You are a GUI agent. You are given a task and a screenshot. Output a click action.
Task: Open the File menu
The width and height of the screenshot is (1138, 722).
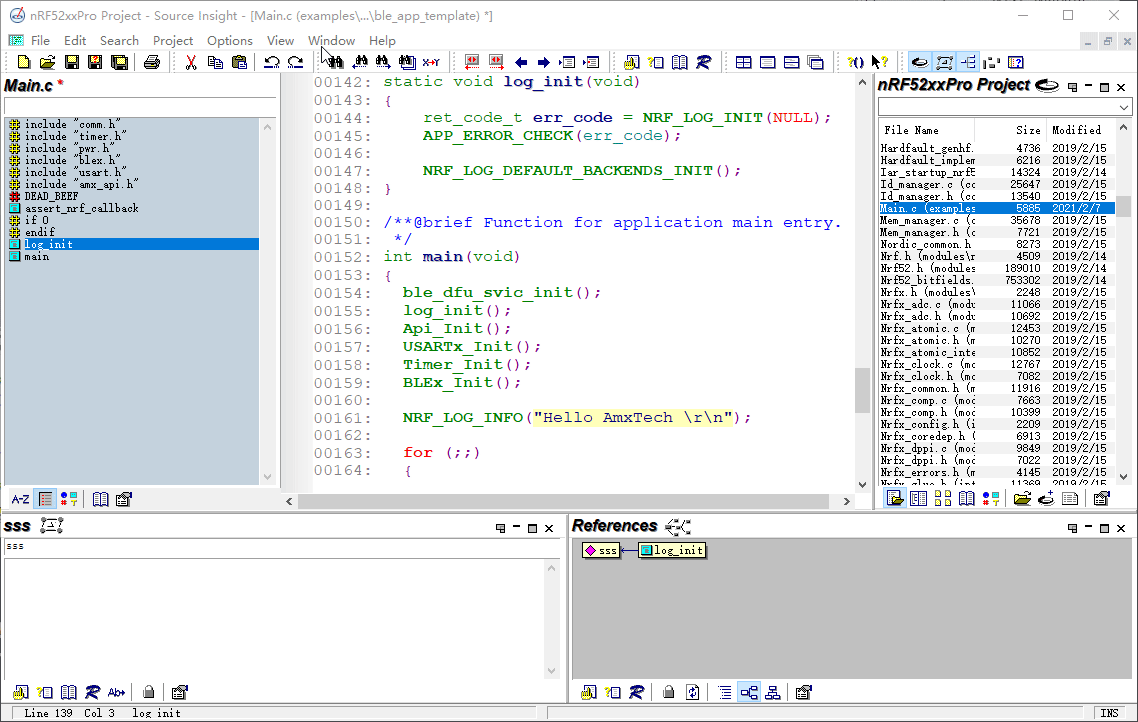coord(40,41)
